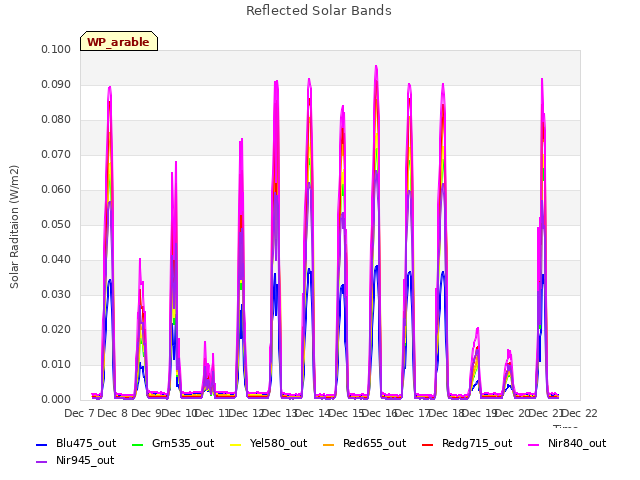Click the Dec 7 x-axis label
The width and height of the screenshot is (640, 480).
79,413
